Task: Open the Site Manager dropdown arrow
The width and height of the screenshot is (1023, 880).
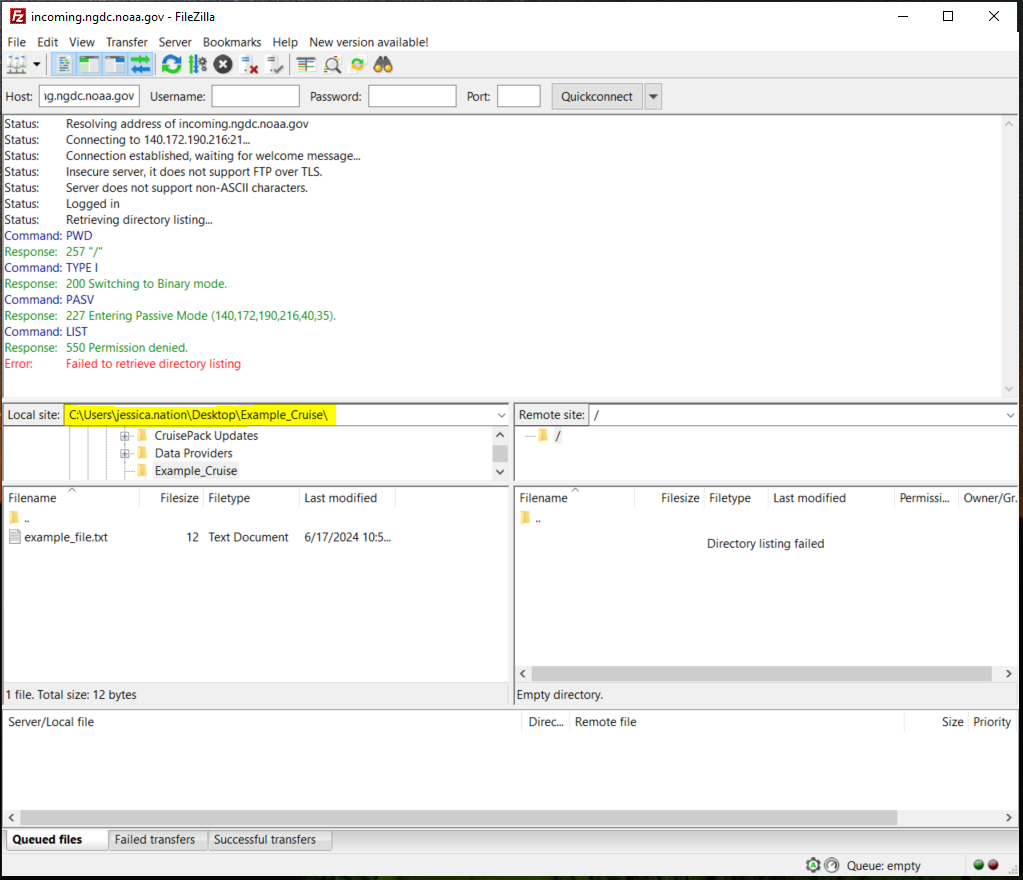Action: point(37,65)
